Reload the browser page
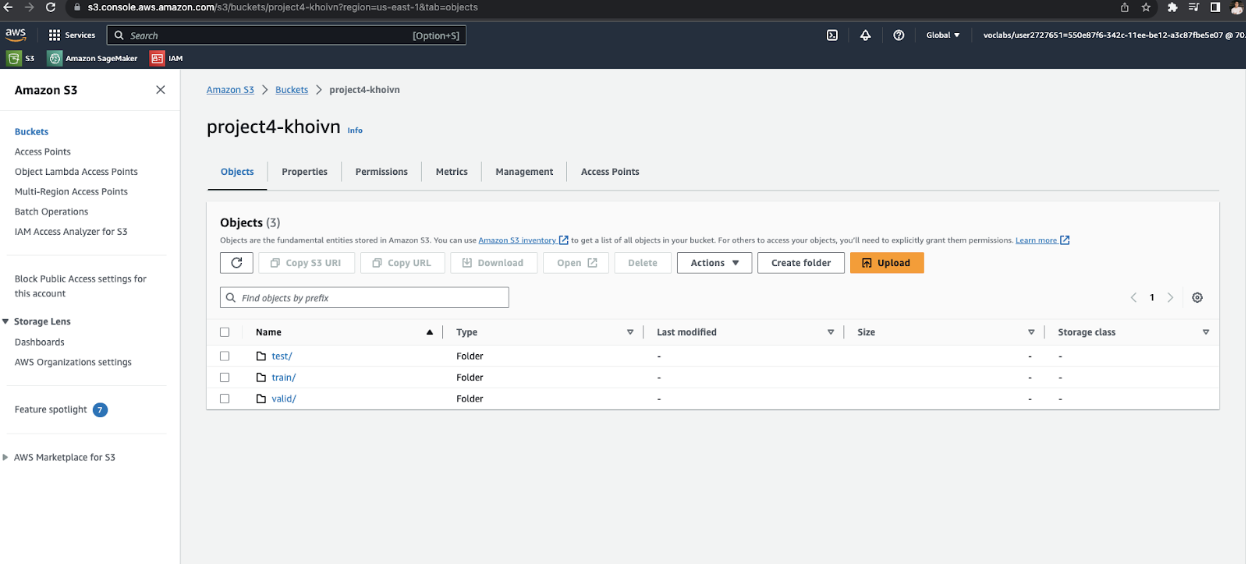The image size is (1246, 568). point(51,7)
